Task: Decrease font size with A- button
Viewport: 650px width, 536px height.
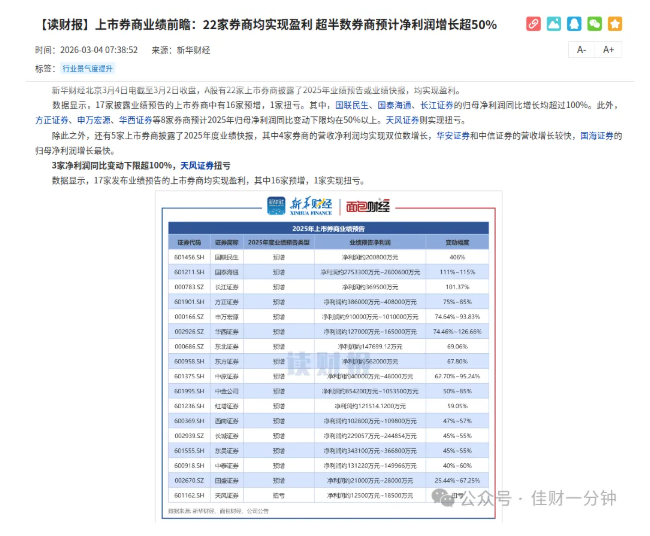Action: coord(582,50)
